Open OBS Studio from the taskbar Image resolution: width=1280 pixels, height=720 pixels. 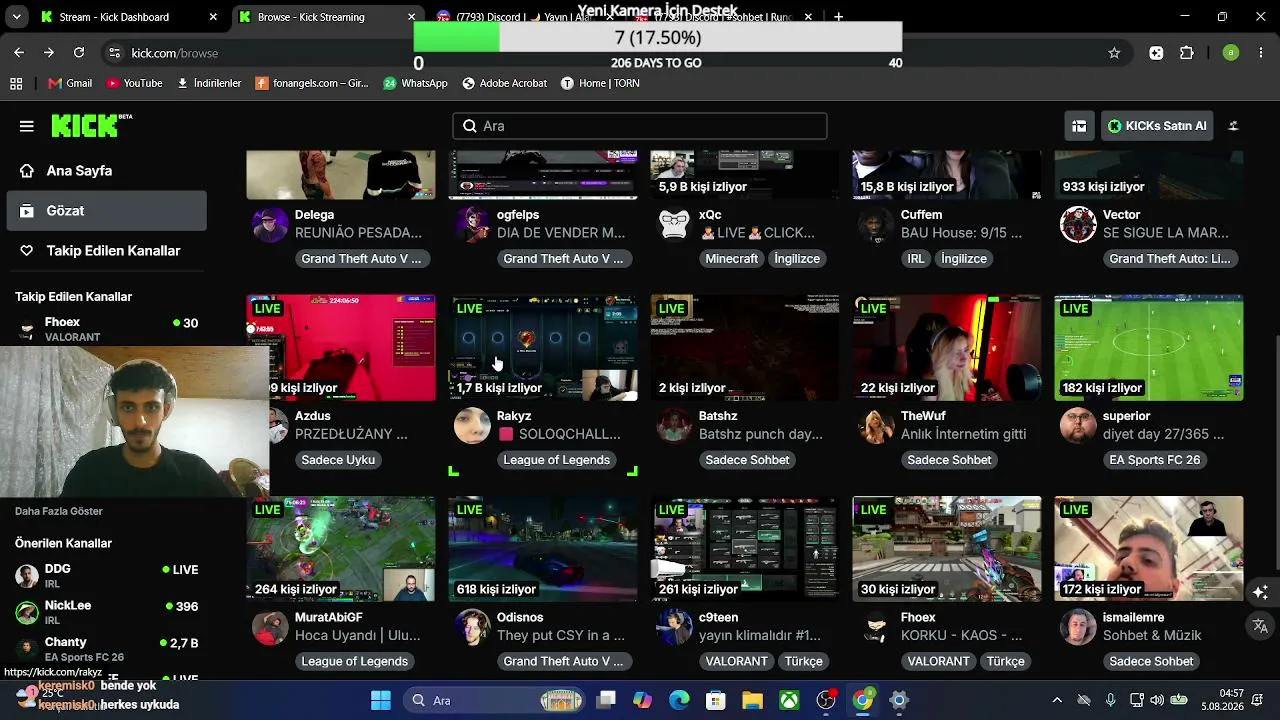click(826, 700)
